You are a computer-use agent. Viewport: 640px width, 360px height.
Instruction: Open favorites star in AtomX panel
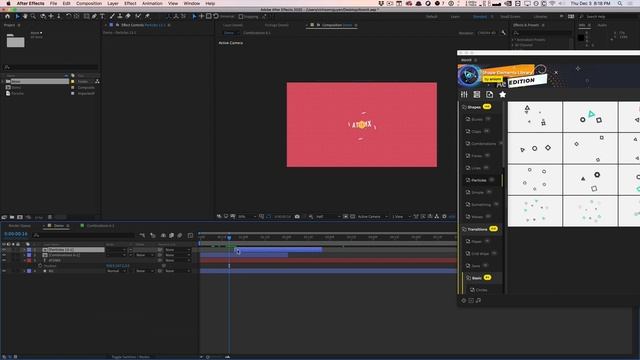click(x=502, y=94)
